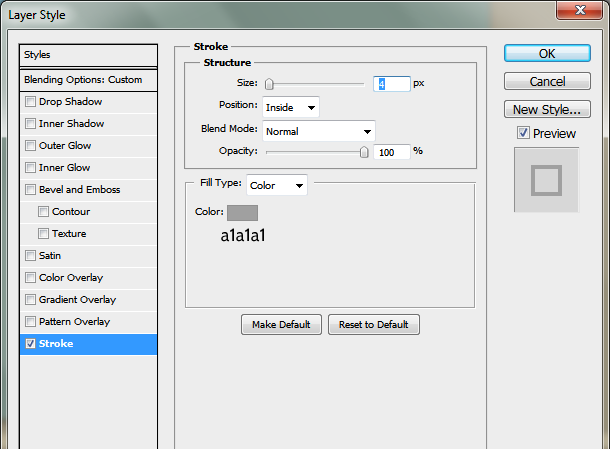Toggle the Inner Shadow effect checkbox
This screenshot has height=449, width=610.
[30, 124]
